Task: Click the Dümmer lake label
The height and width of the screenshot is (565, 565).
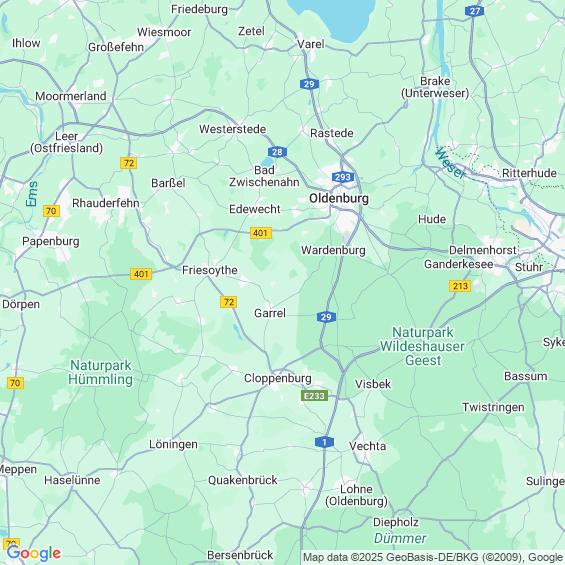Action: (x=400, y=538)
